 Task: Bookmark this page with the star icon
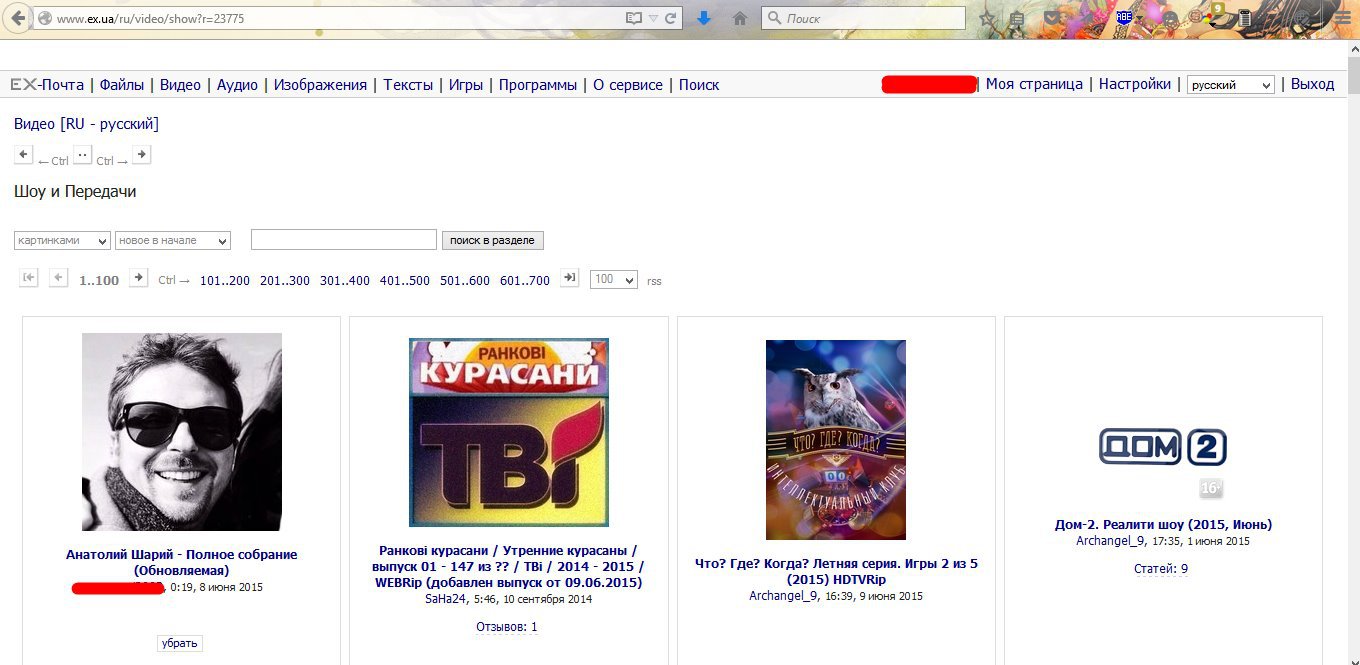point(988,18)
